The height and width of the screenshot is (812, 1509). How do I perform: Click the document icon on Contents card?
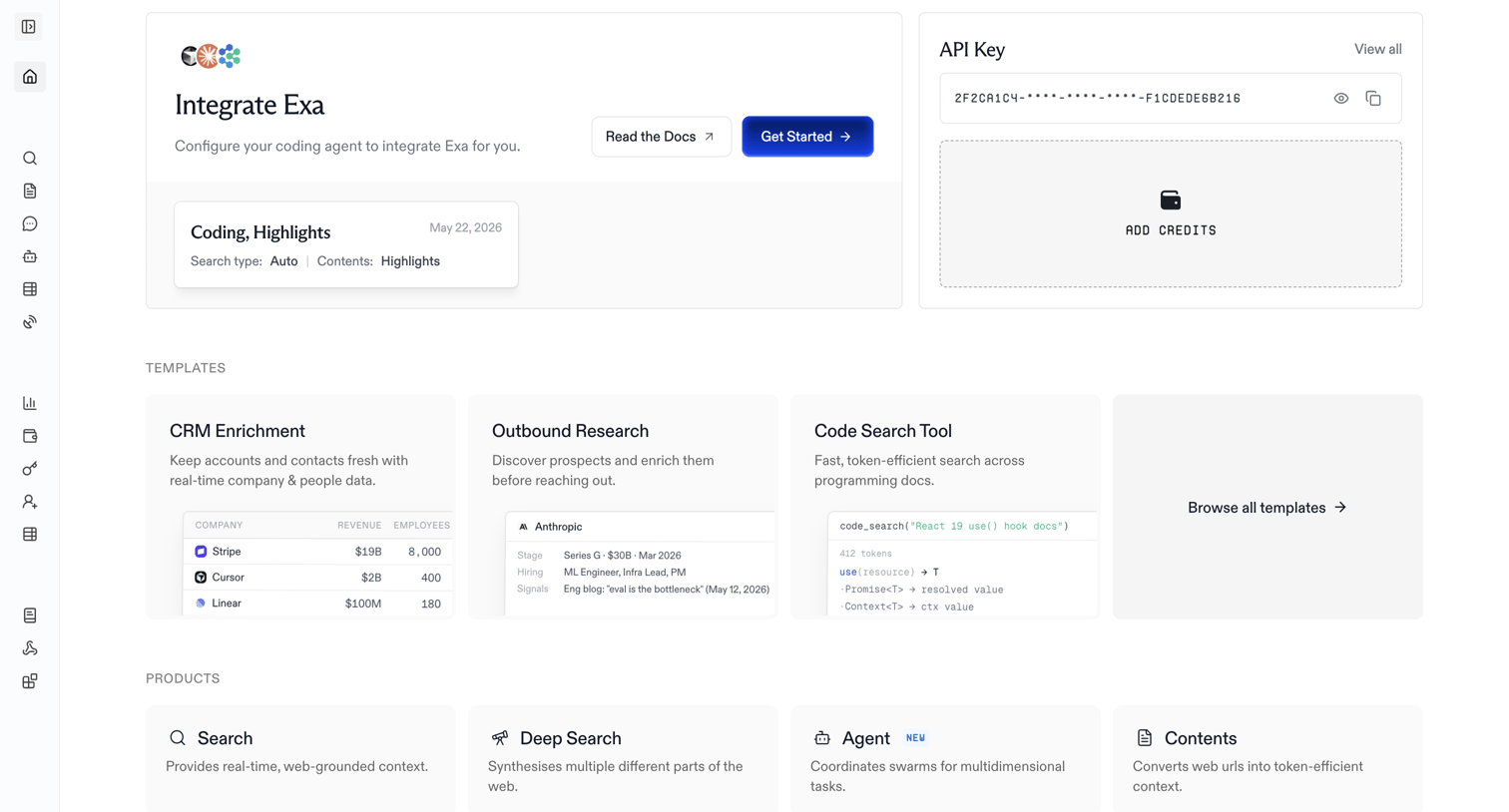[x=1145, y=738]
